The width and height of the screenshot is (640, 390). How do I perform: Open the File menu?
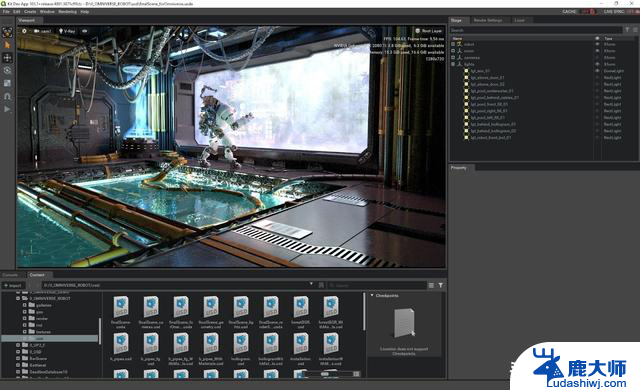6,12
